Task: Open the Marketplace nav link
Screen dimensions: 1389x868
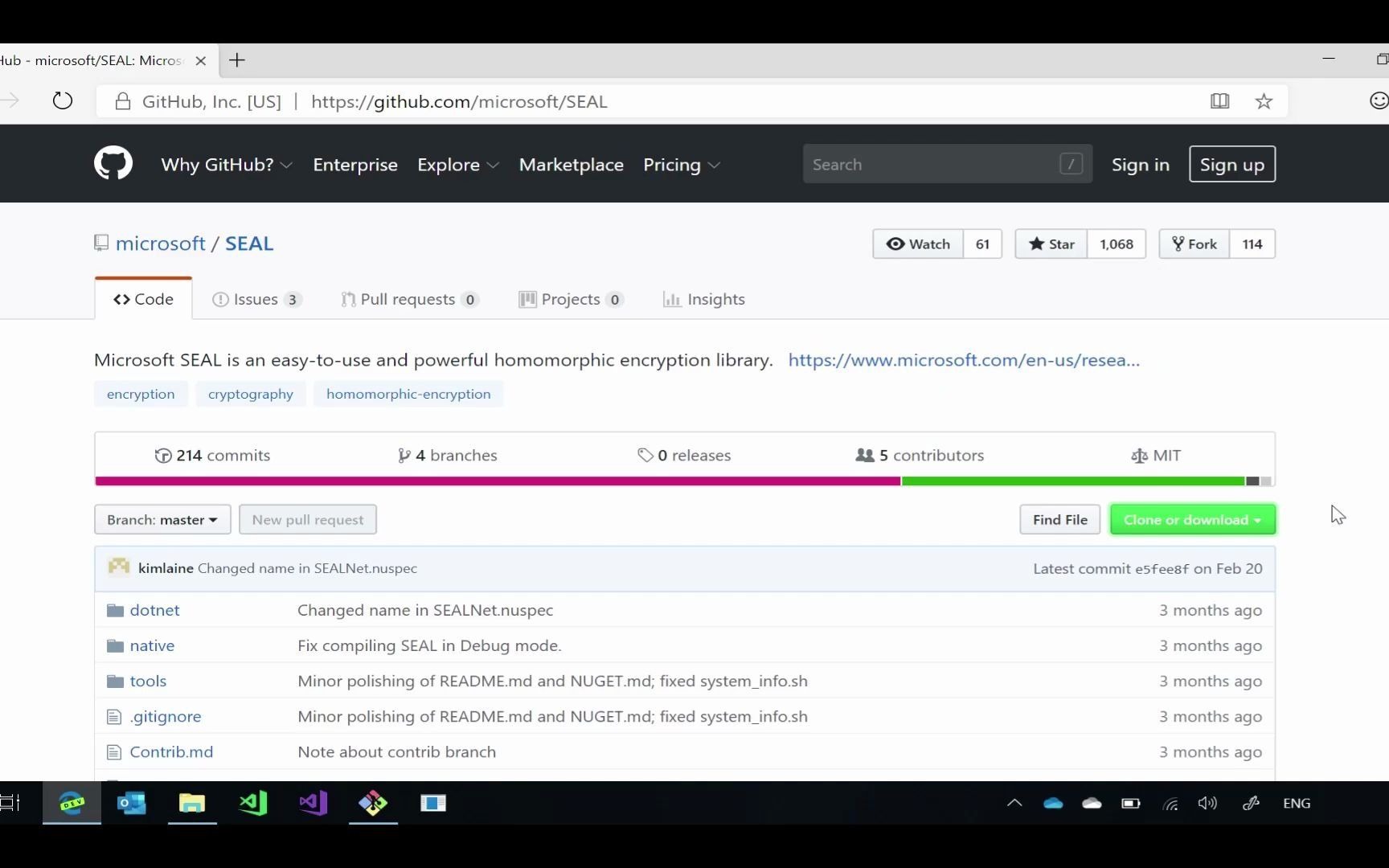Action: pos(572,165)
